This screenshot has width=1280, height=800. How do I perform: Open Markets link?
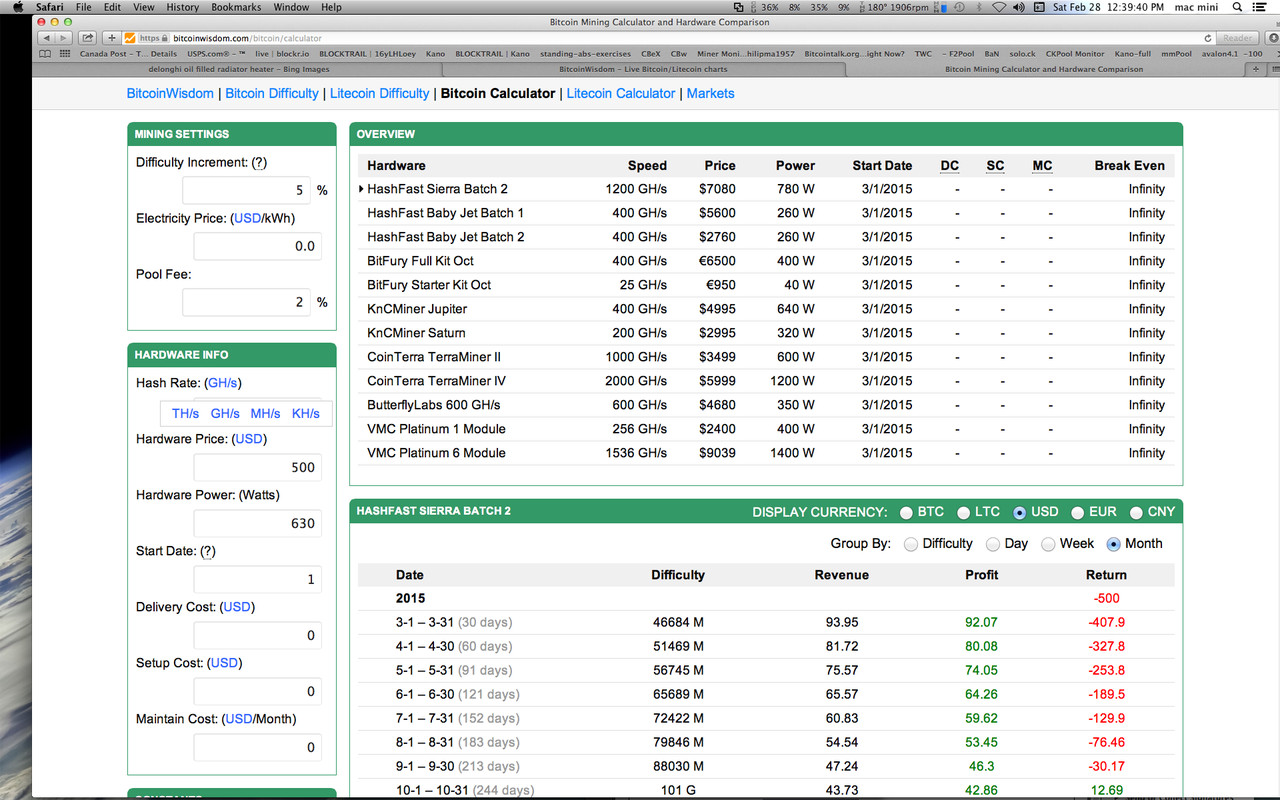[710, 93]
